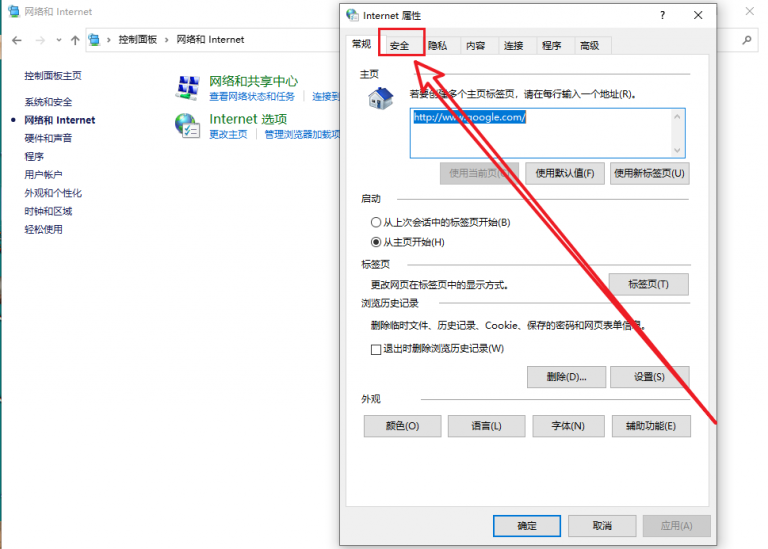Click 控制面板 in the breadcrumb
The width and height of the screenshot is (768, 549).
[138, 40]
